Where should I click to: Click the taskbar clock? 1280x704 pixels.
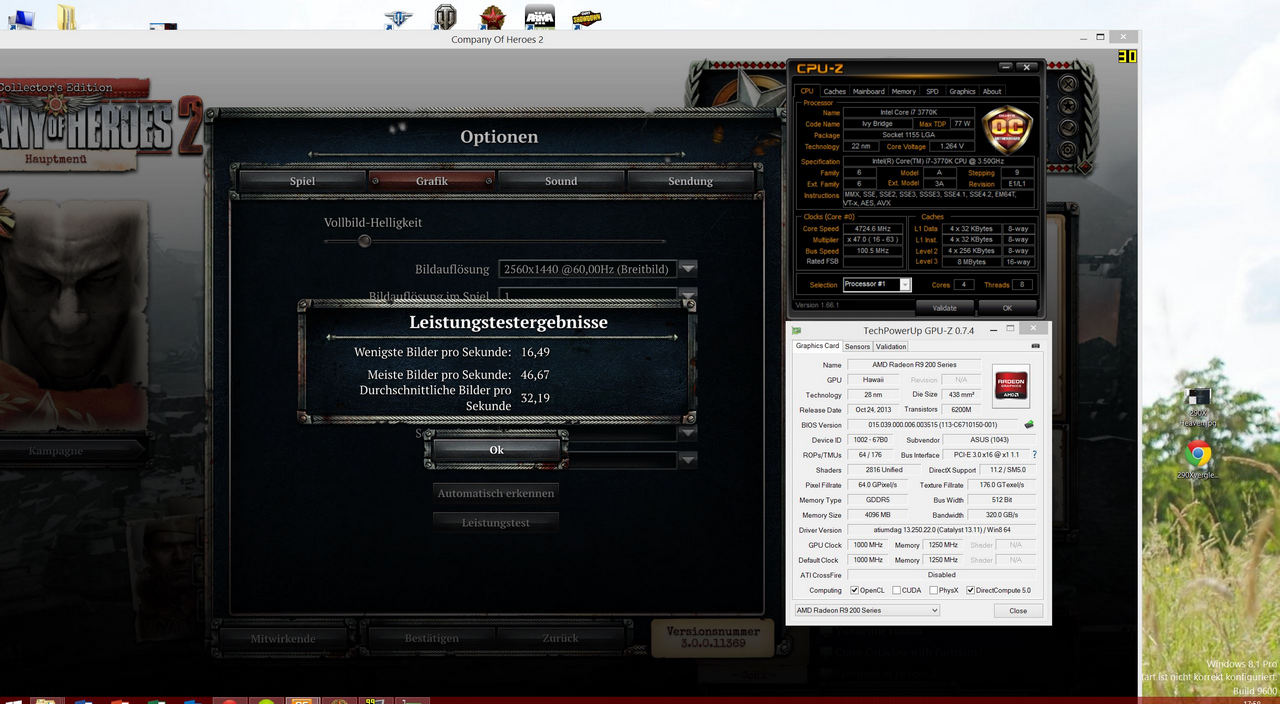pos(1251,701)
